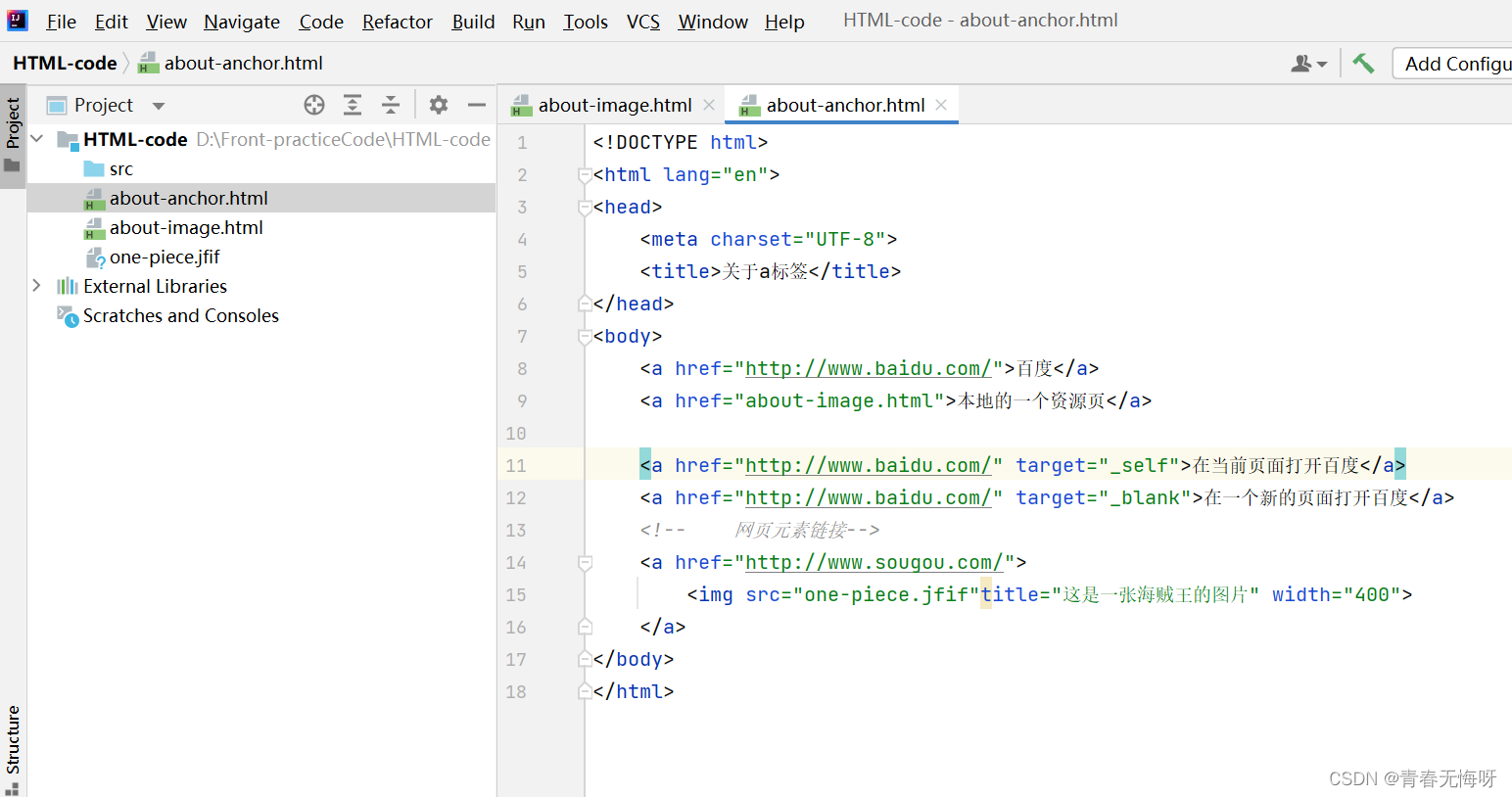Click the title tag text on line 5

(x=765, y=271)
